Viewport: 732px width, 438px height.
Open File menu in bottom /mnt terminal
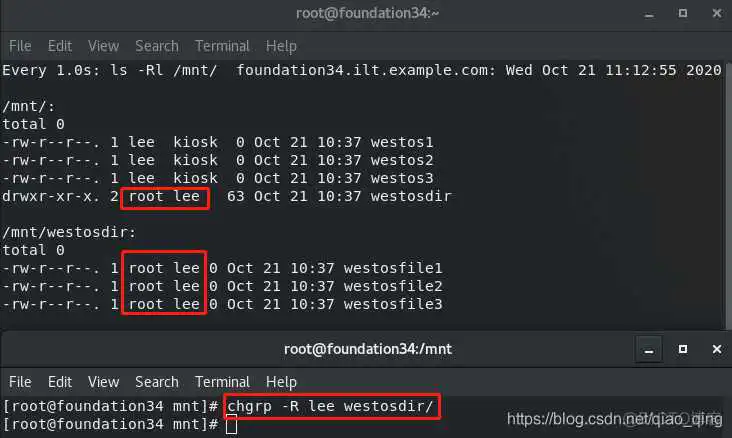[x=20, y=381]
